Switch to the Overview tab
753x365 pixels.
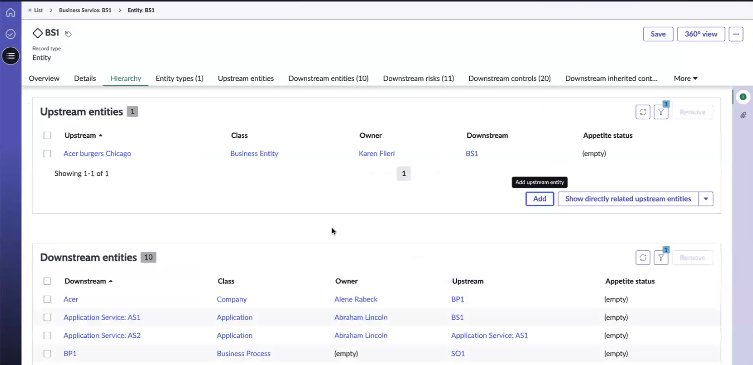pos(44,78)
